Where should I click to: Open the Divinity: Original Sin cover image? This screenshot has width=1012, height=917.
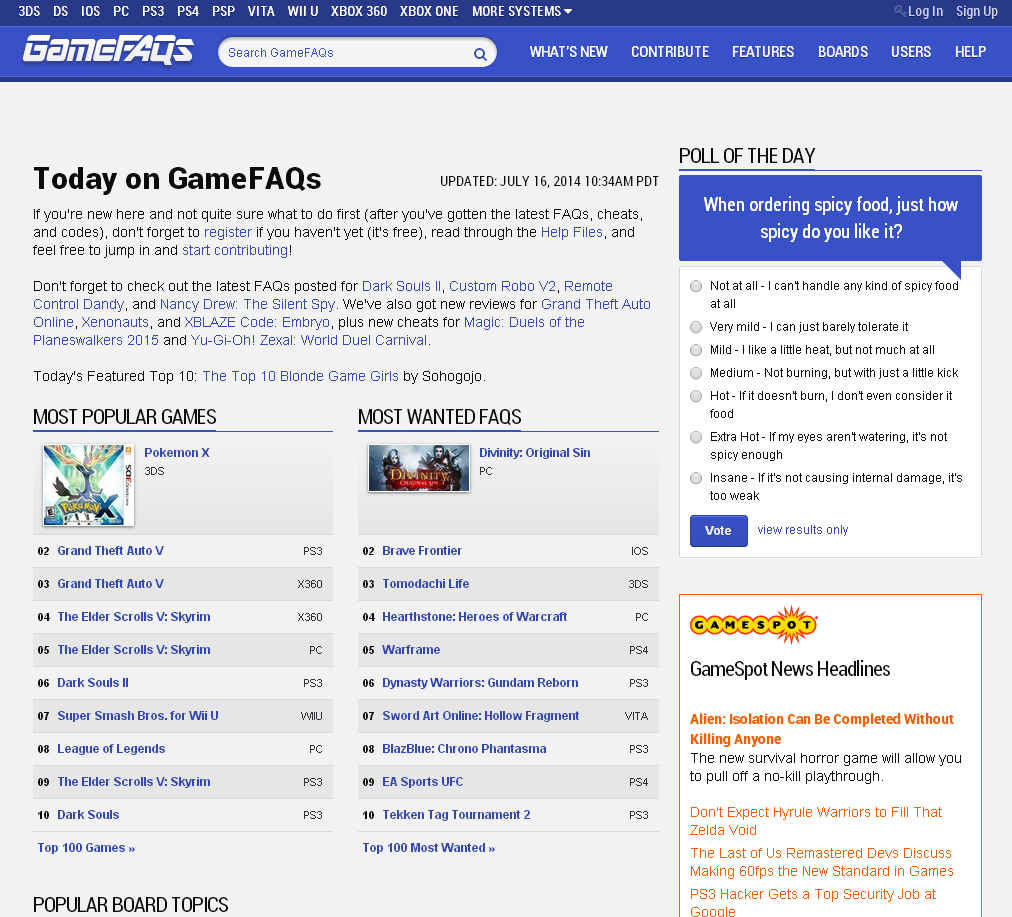419,468
